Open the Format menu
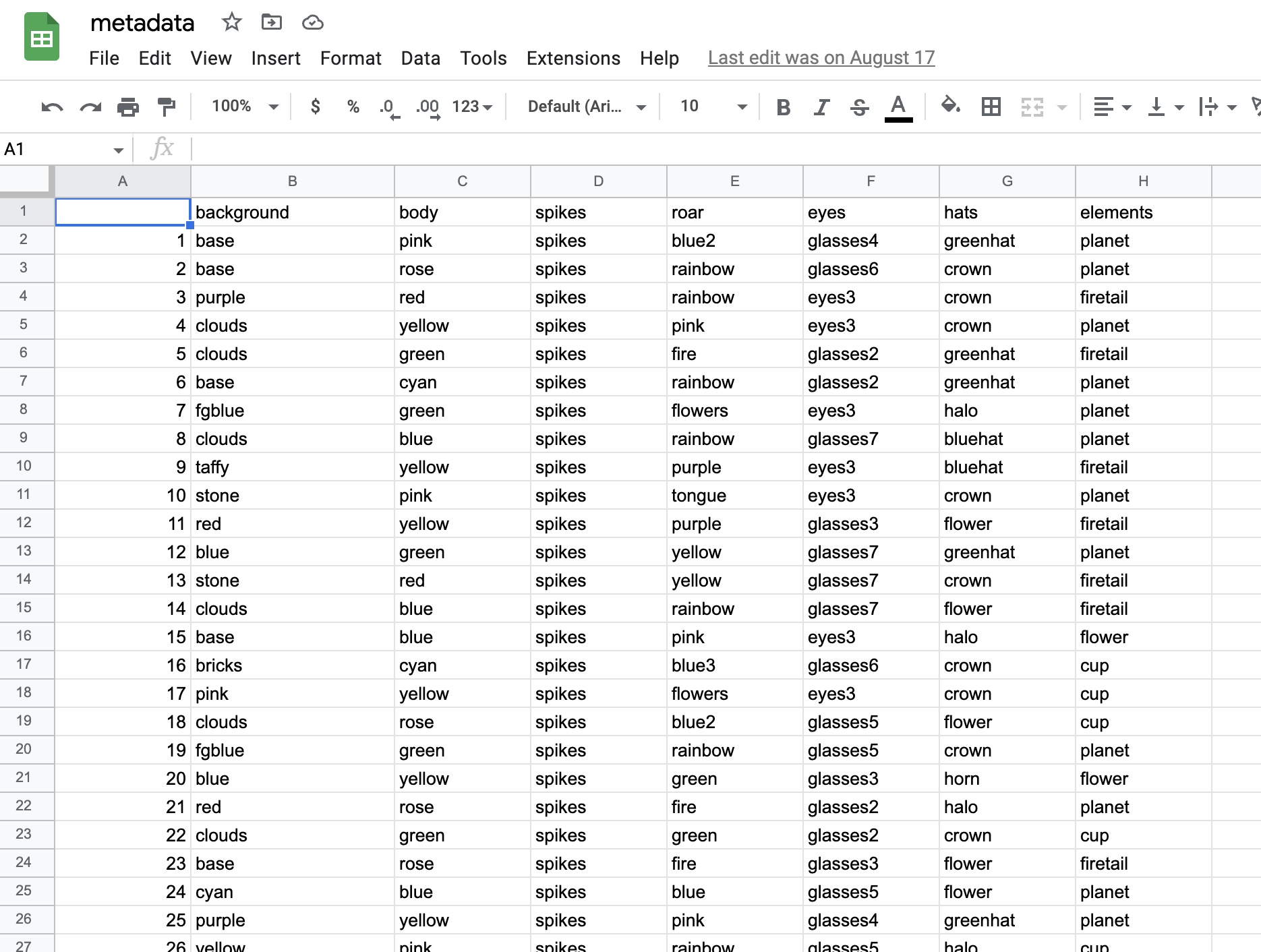1261x952 pixels. tap(351, 58)
